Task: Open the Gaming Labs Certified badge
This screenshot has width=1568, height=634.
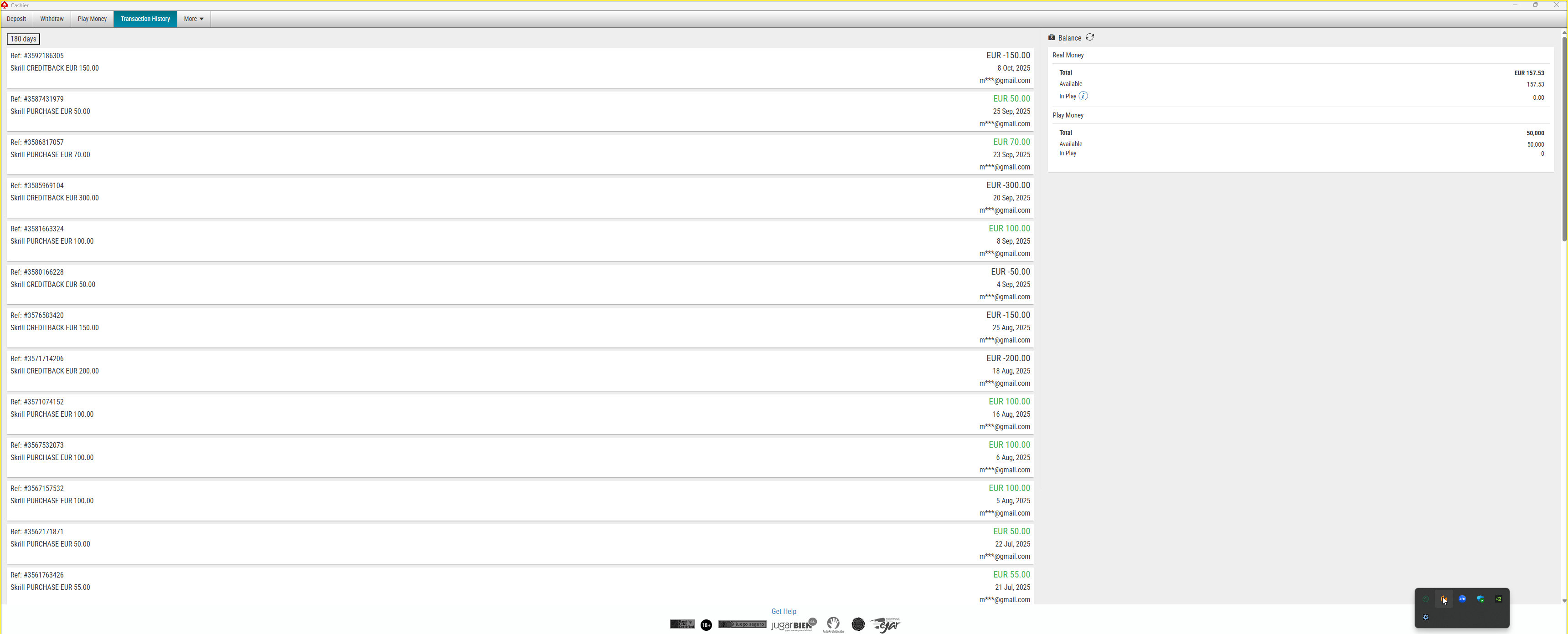Action: click(682, 624)
